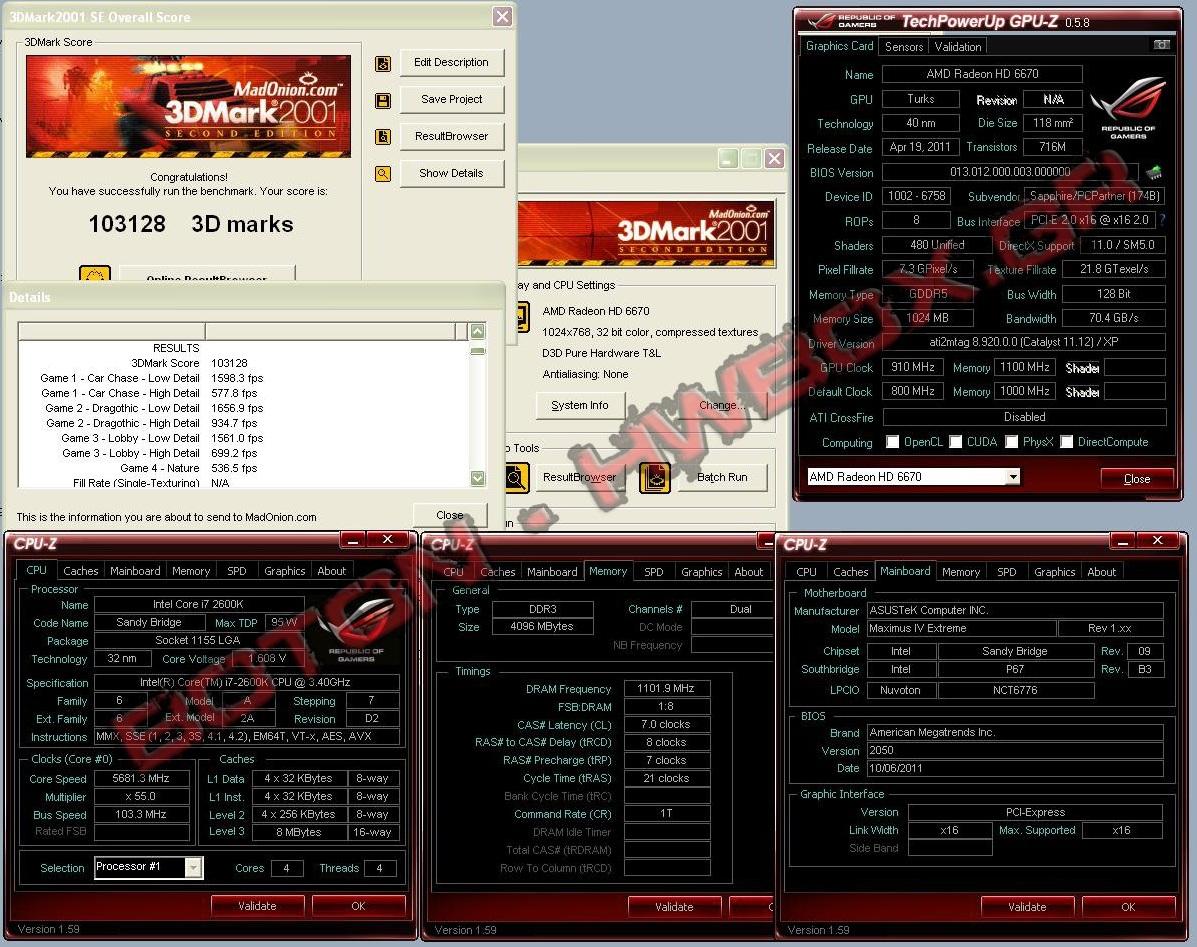Screen dimensions: 1197x947
Task: Click the Mainboard Model field Maximus IV Extreme
Action: point(962,628)
